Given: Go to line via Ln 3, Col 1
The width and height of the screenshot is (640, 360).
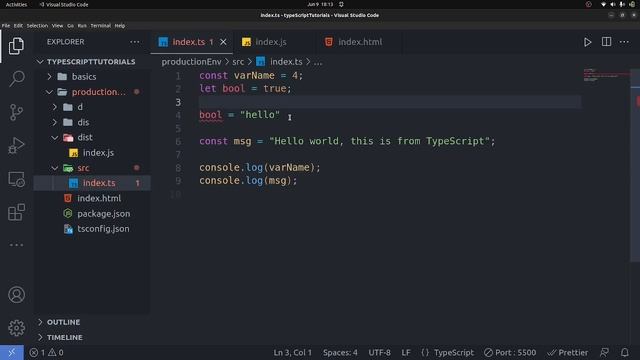Looking at the screenshot, I should coord(292,352).
